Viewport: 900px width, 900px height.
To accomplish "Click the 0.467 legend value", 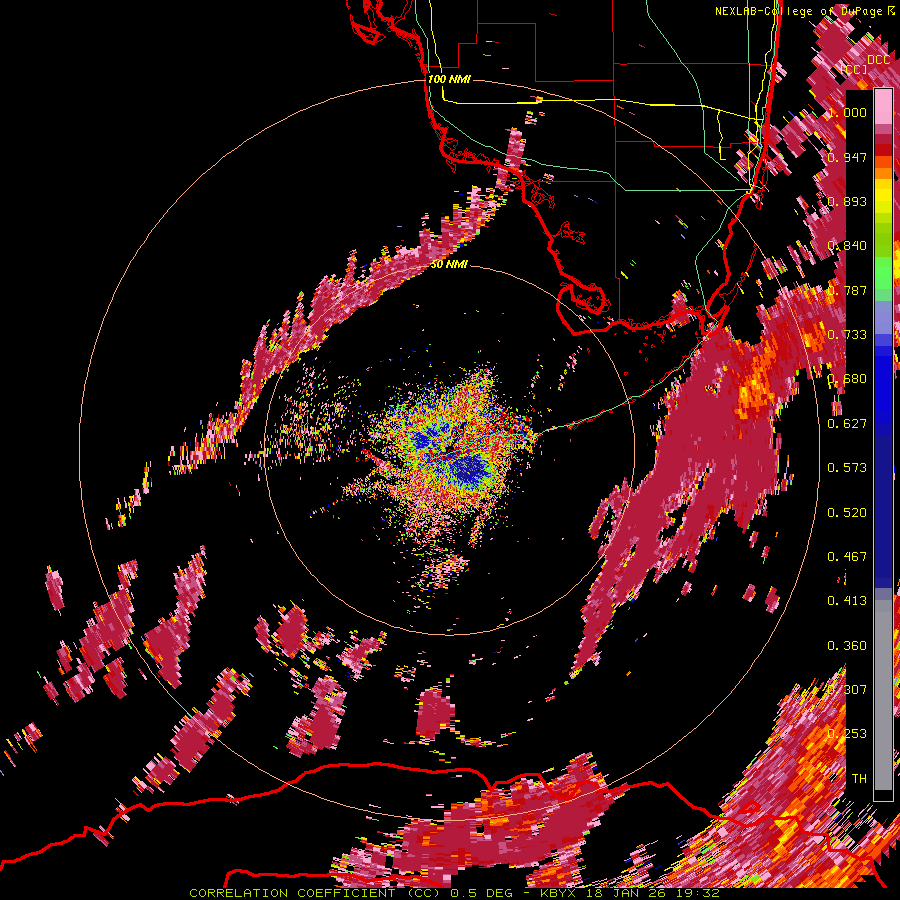I will pos(847,557).
